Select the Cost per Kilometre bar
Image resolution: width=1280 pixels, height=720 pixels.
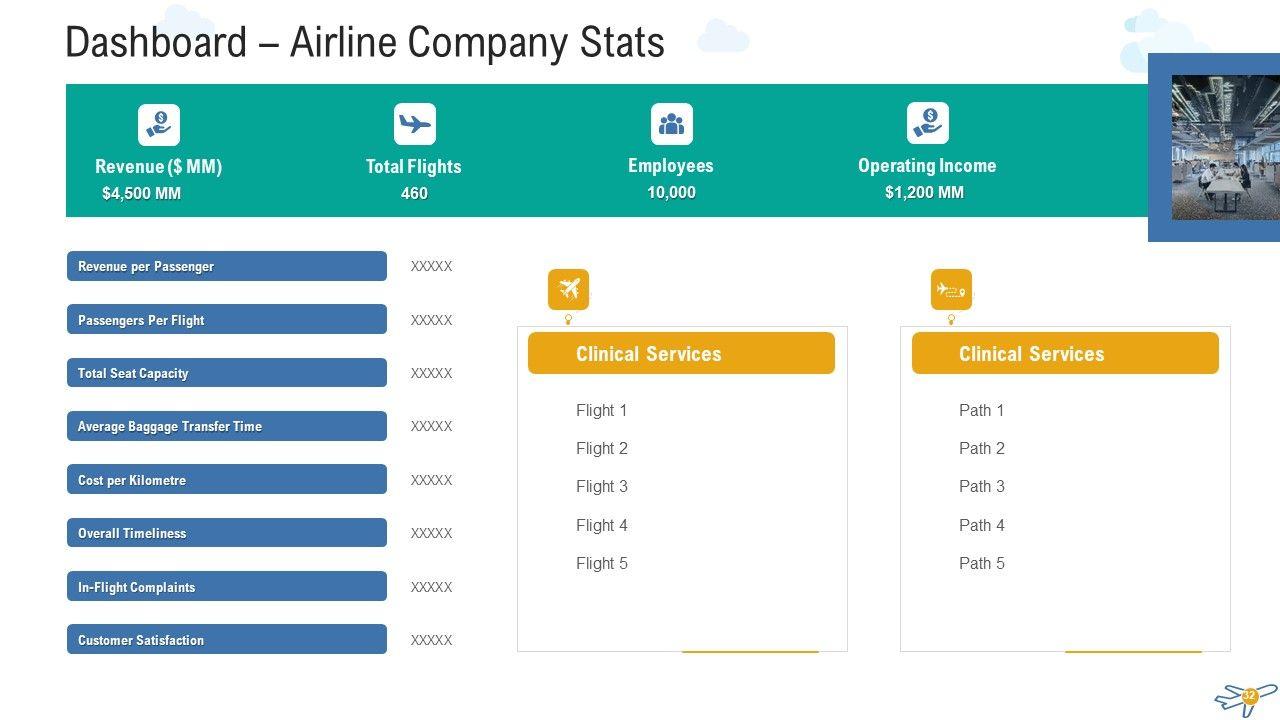click(x=227, y=480)
